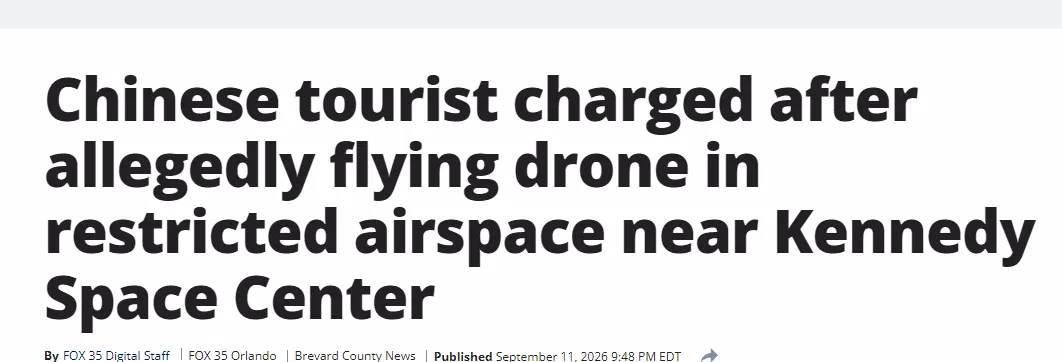Click "Chinese tourist" in the headline
This screenshot has width=1062, height=362.
(x=271, y=100)
